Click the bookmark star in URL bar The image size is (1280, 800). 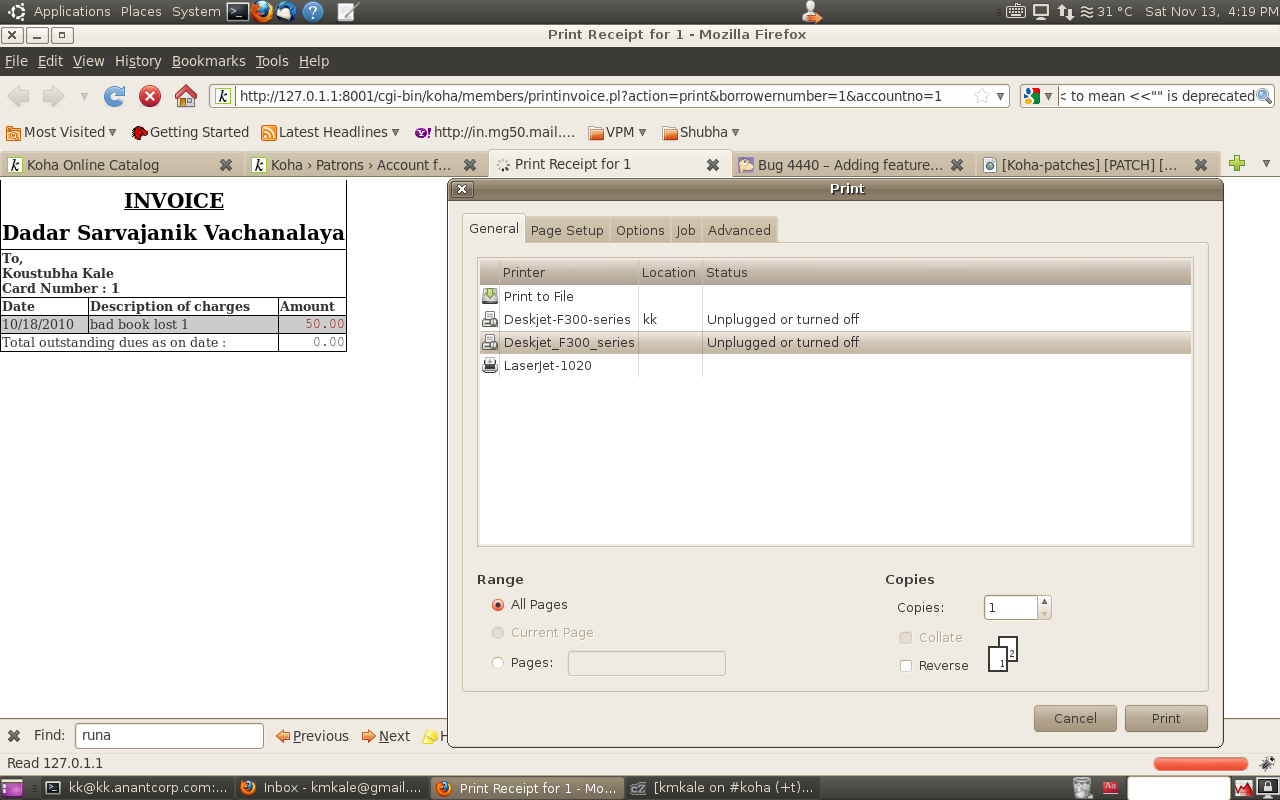pos(981,96)
